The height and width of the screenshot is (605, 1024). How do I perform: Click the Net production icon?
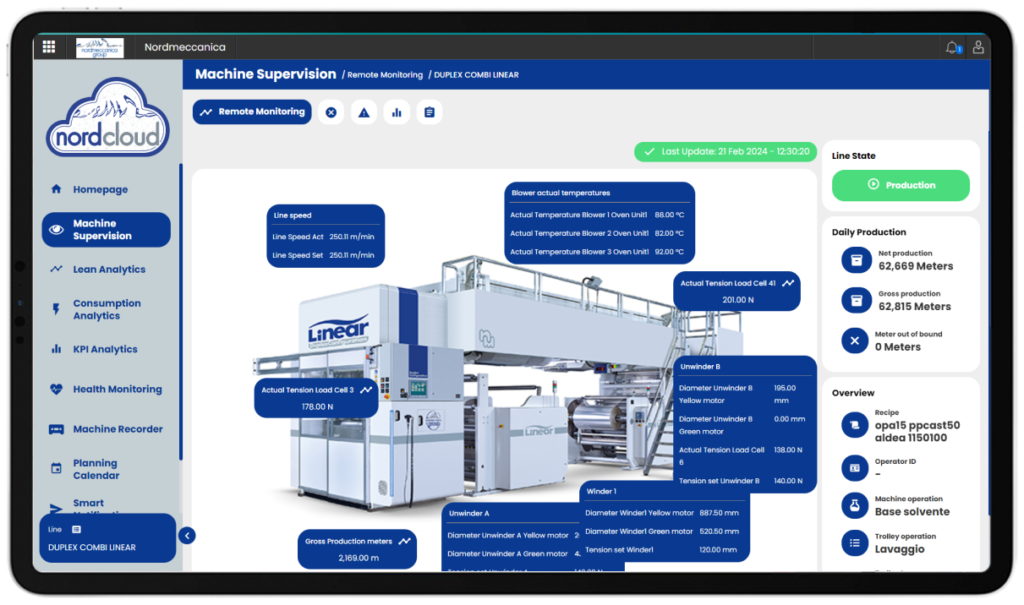(856, 260)
